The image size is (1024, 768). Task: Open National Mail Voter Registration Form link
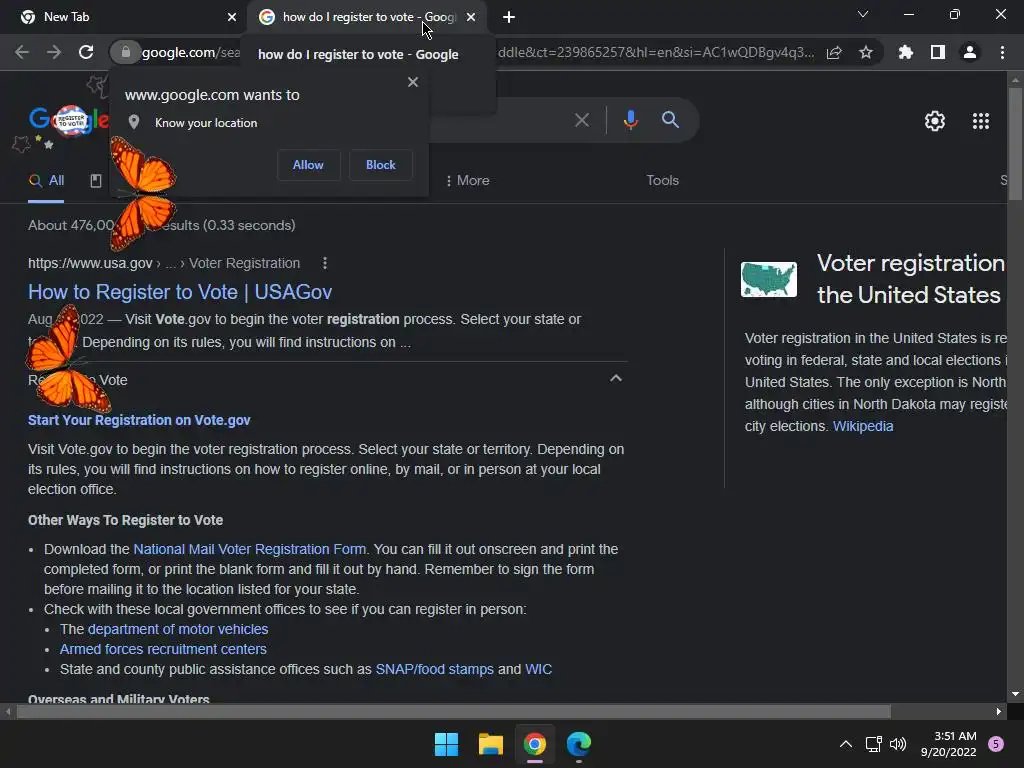click(x=249, y=549)
